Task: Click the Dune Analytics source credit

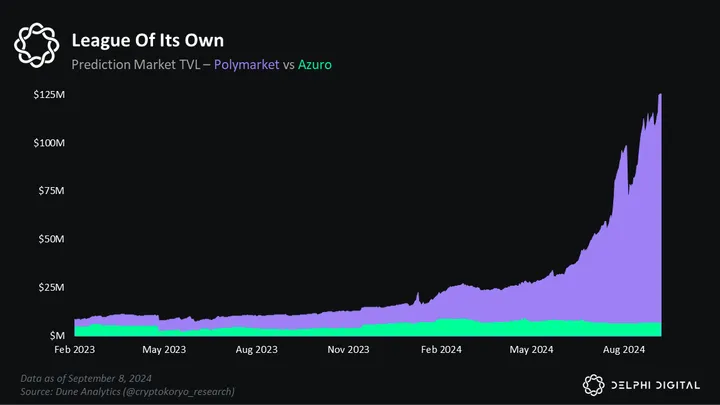Action: click(x=127, y=391)
